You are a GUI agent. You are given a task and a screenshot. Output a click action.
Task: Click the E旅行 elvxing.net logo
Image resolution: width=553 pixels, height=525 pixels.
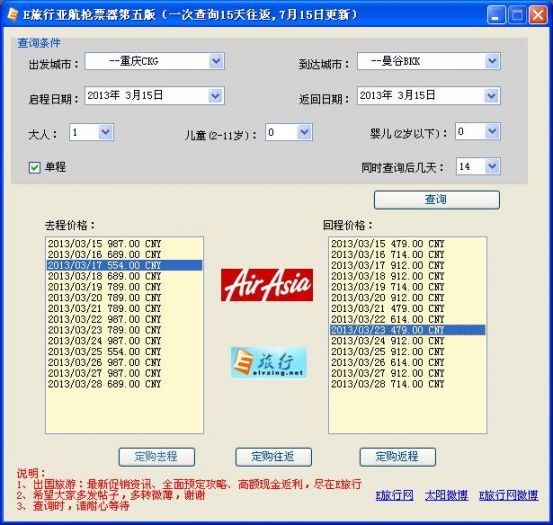click(269, 362)
